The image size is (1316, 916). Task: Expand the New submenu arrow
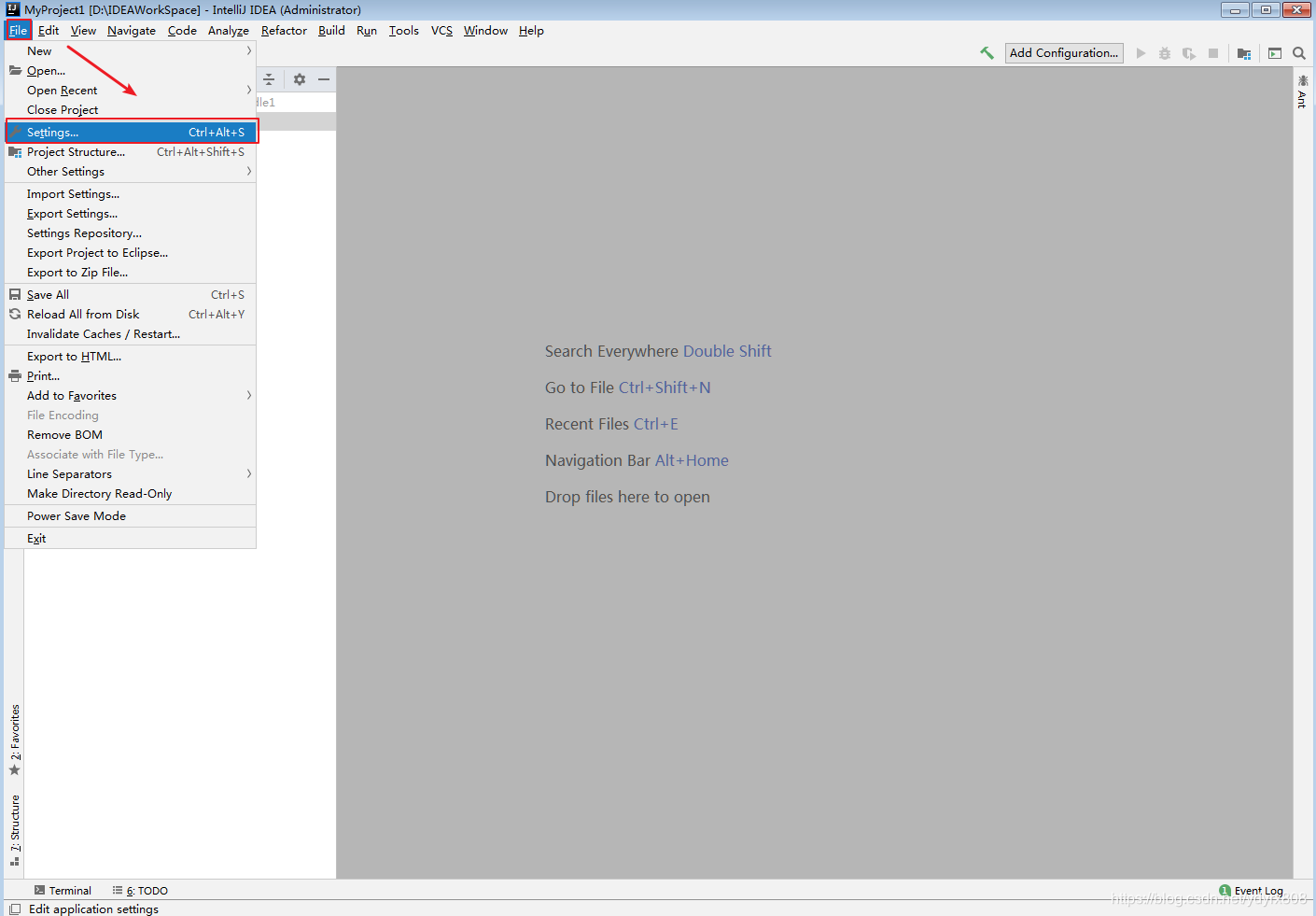point(248,50)
